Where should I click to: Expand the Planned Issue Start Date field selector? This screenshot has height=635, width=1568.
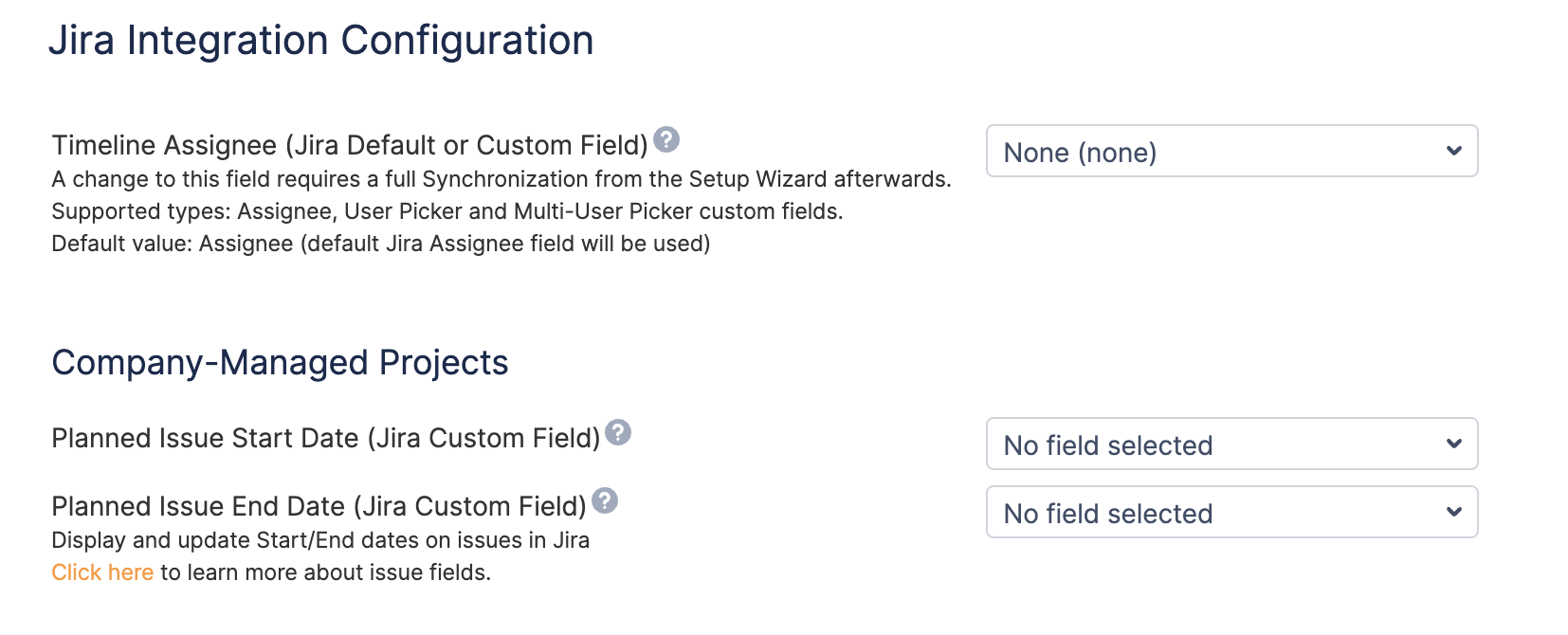pos(1213,444)
